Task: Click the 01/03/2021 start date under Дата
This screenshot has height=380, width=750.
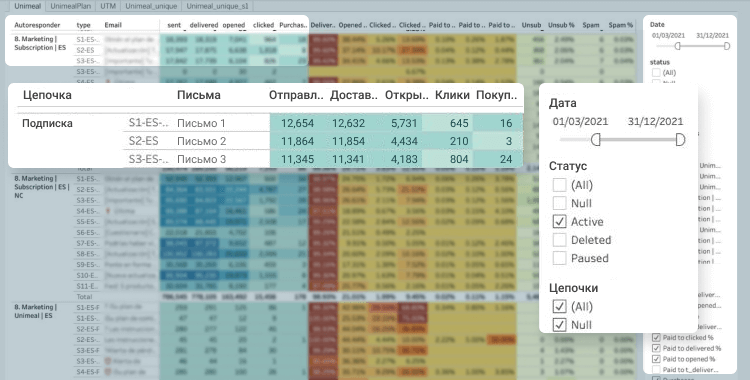Action: pos(580,122)
